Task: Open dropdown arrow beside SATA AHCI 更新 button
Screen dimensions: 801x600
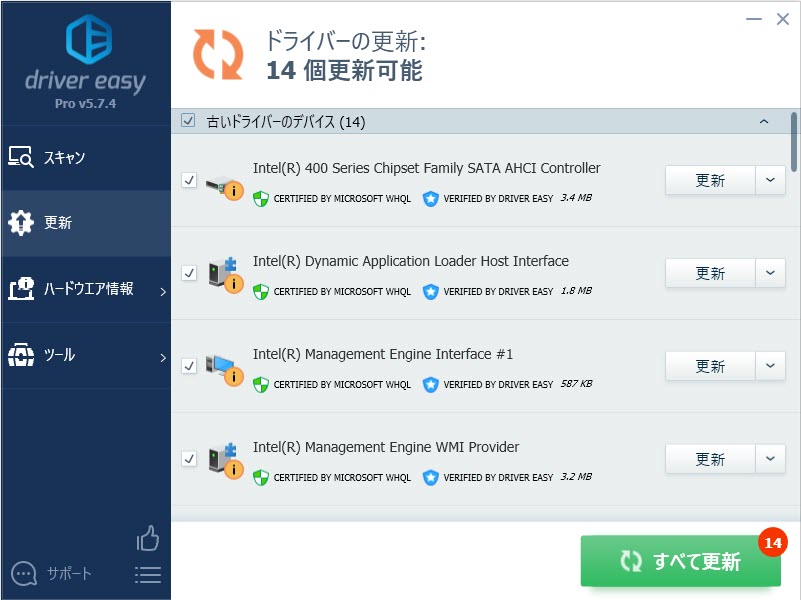Action: coord(770,180)
